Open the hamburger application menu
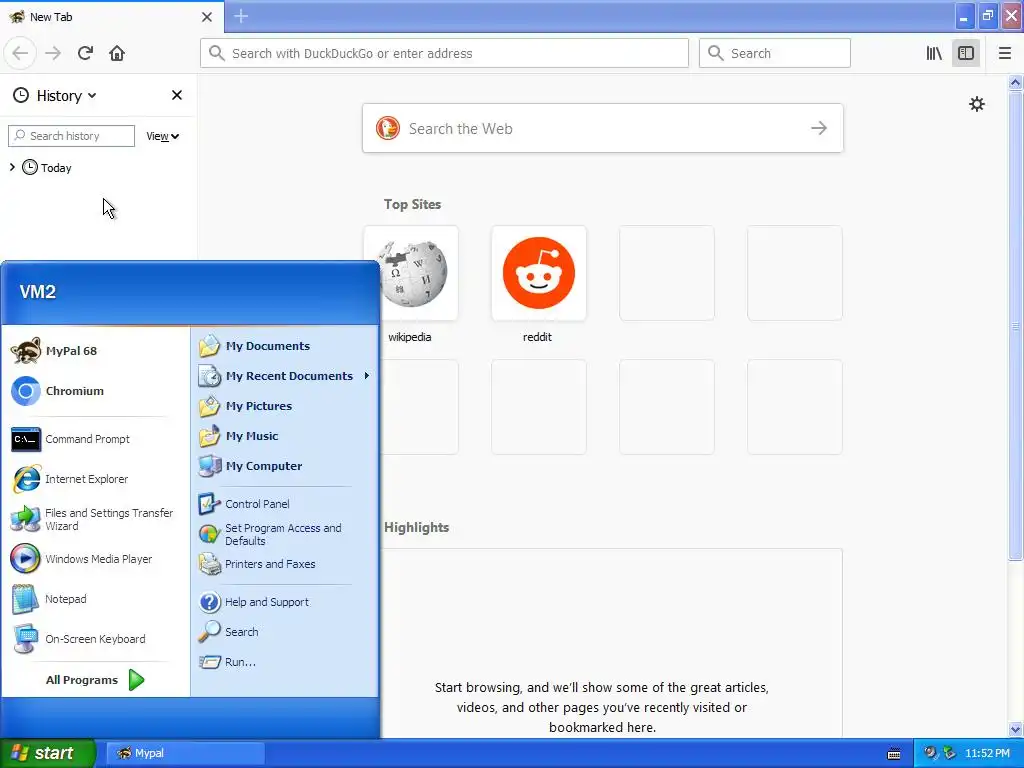The image size is (1024, 768). pos(1004,53)
